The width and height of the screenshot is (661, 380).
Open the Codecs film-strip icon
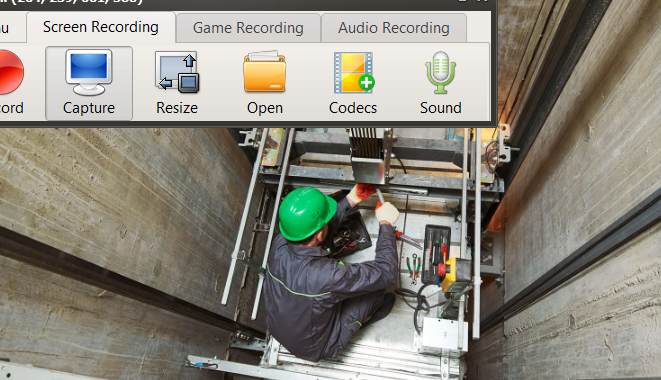353,72
